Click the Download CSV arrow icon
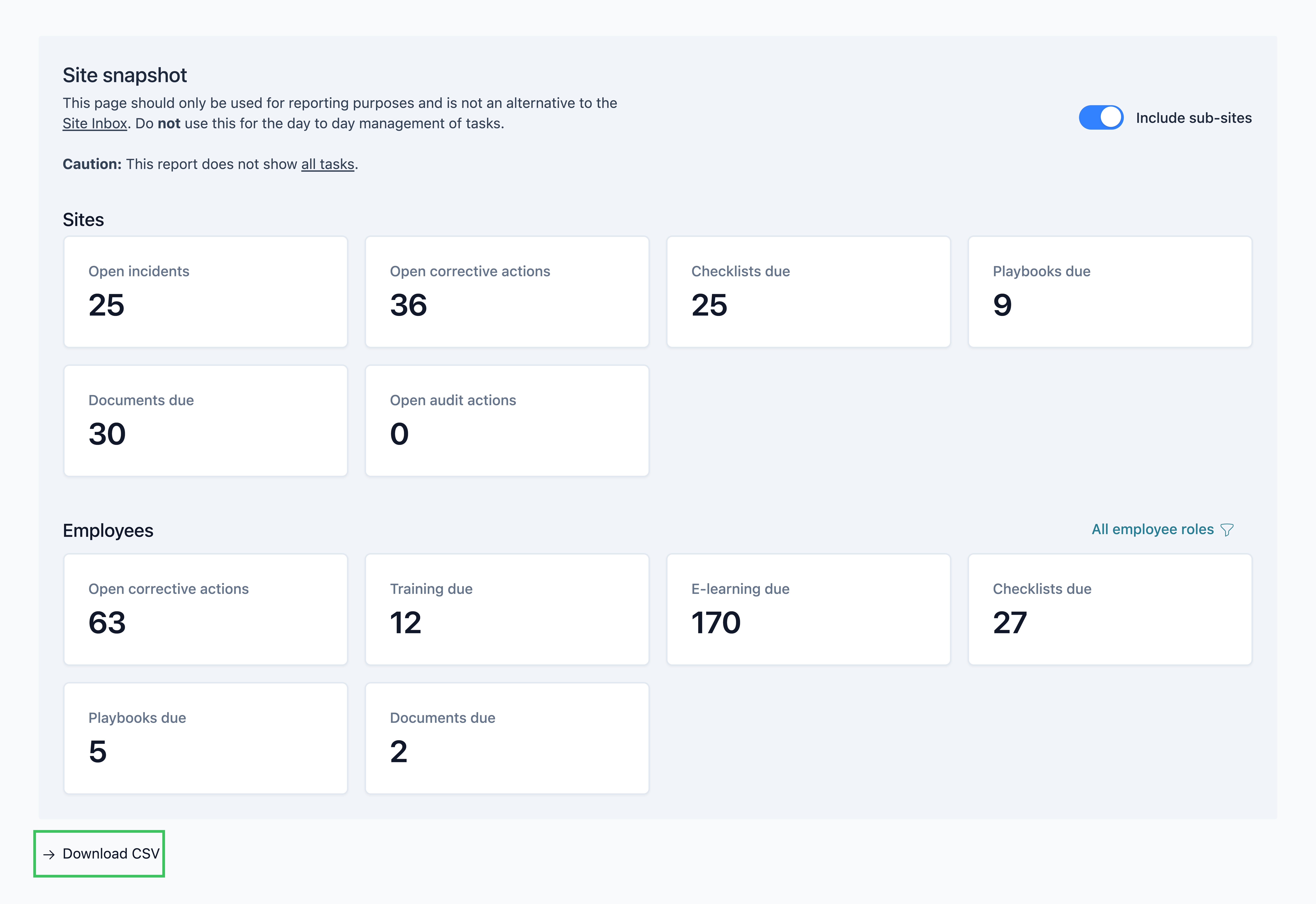Image resolution: width=1316 pixels, height=904 pixels. [49, 854]
